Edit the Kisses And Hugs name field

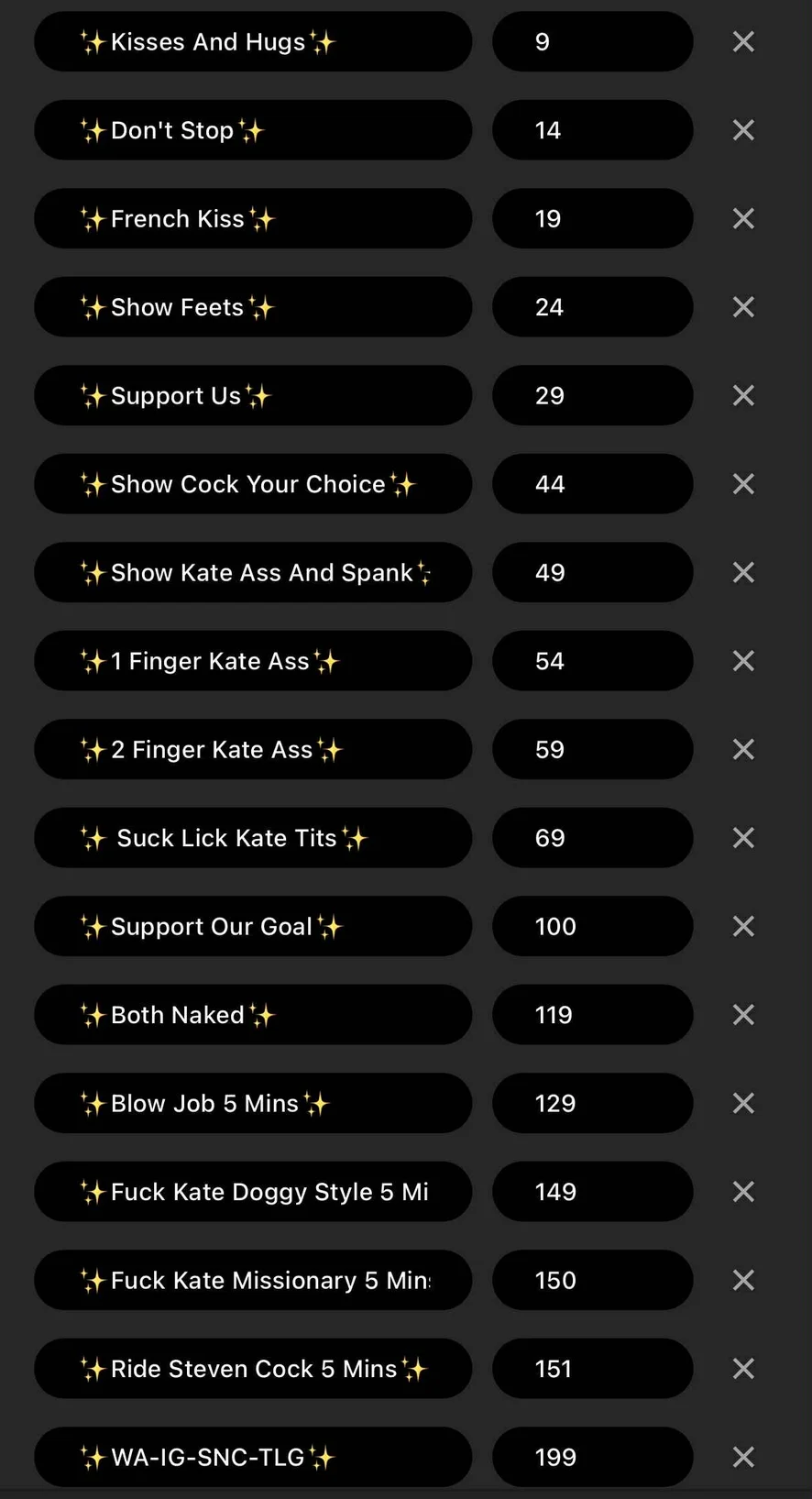(253, 42)
